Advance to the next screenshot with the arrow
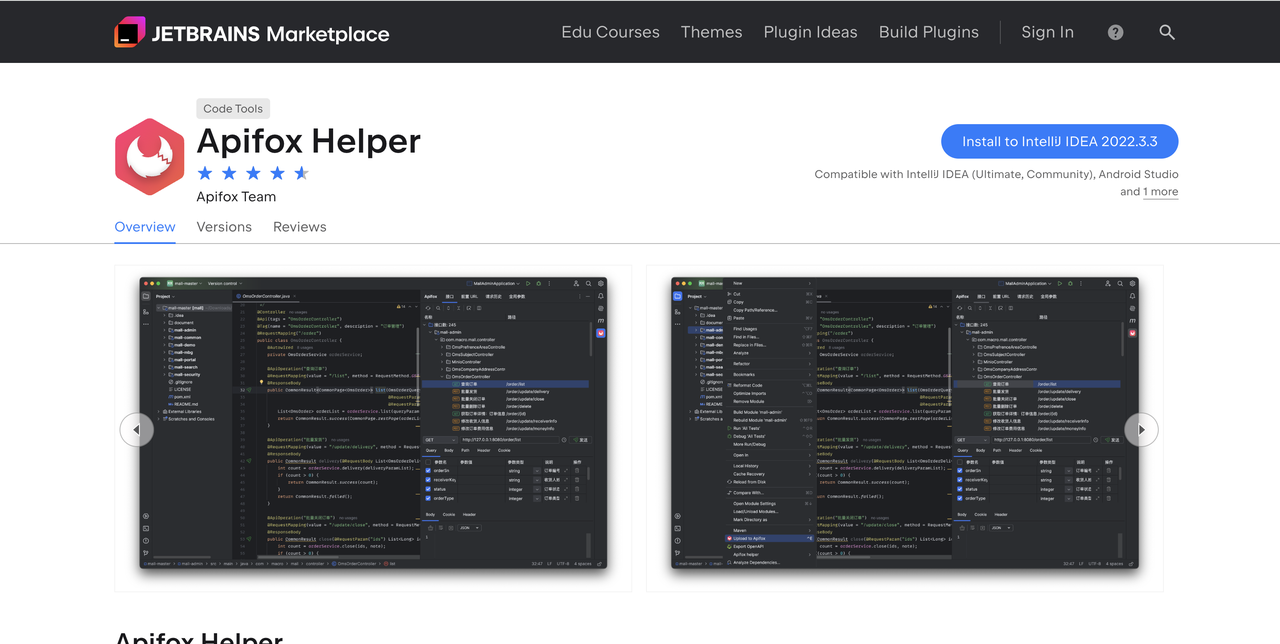The width and height of the screenshot is (1280, 644). click(1141, 429)
